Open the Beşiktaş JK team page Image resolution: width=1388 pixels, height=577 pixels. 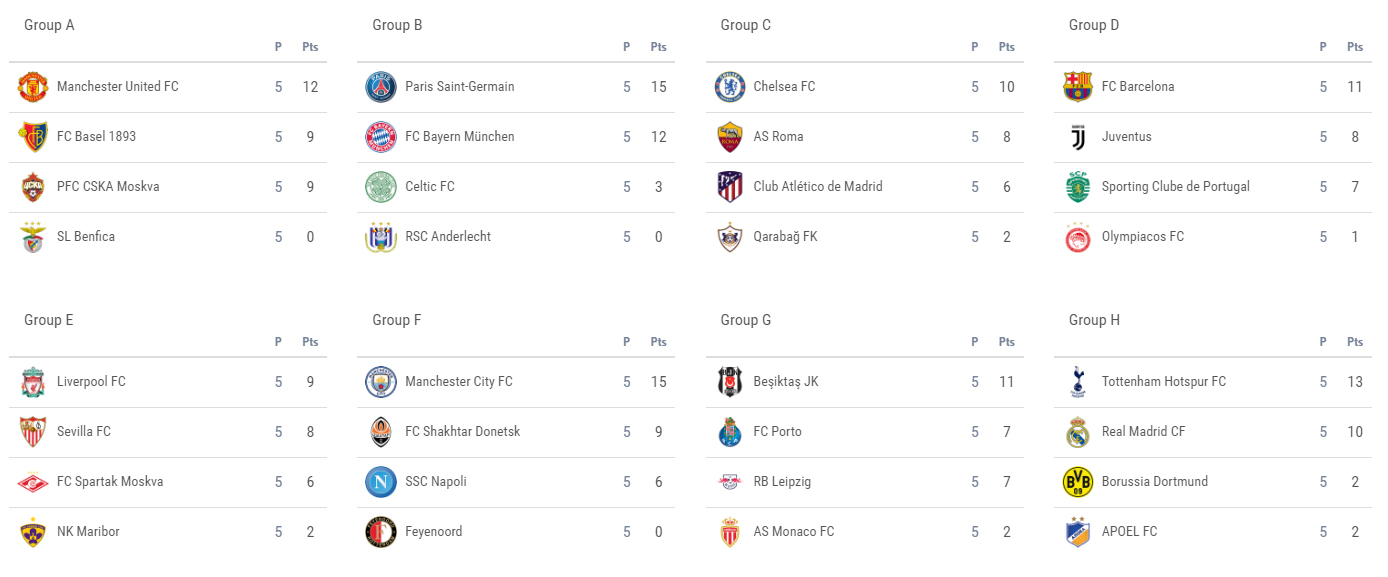(786, 382)
